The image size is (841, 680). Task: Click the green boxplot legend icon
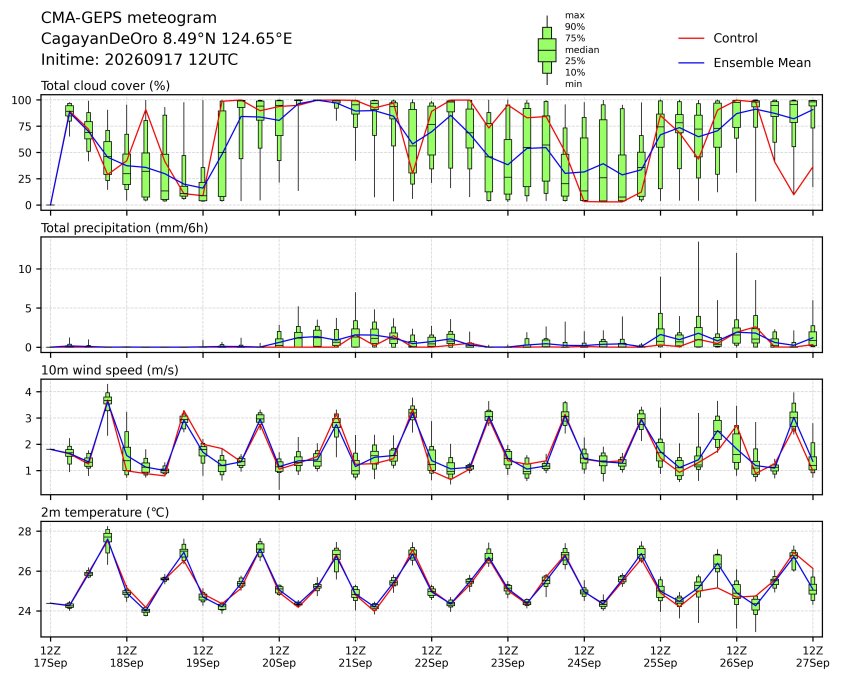[x=547, y=50]
